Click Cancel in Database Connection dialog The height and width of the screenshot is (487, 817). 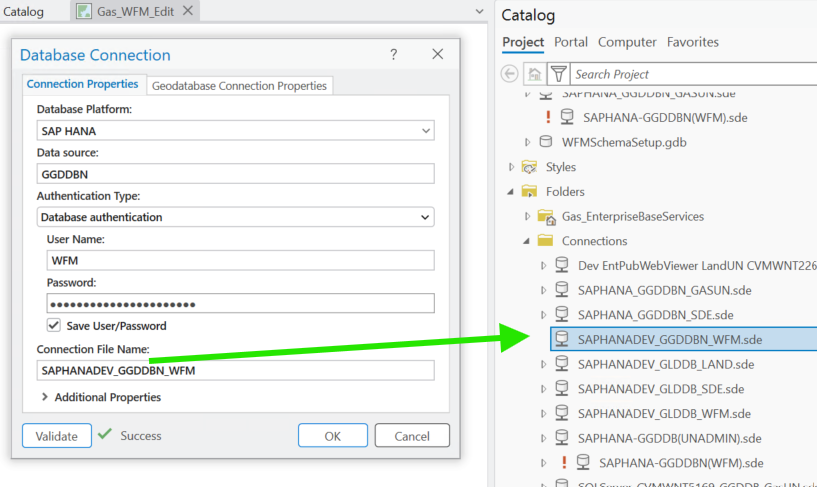pyautogui.click(x=412, y=435)
